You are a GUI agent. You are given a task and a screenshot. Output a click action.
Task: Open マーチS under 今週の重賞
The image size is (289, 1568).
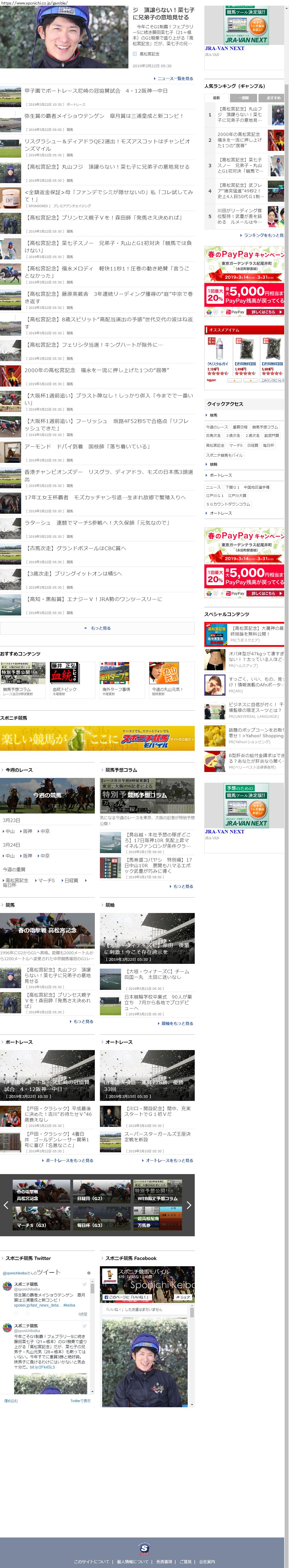tap(46, 881)
